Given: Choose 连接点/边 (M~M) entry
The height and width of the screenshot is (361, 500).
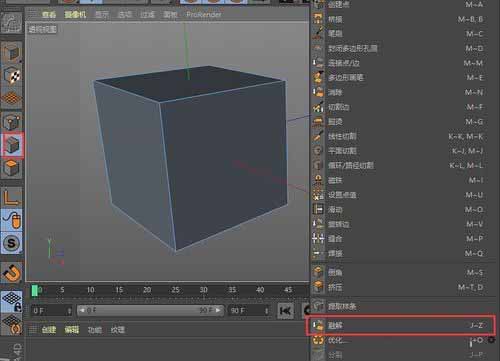Looking at the screenshot, I should pyautogui.click(x=404, y=63).
